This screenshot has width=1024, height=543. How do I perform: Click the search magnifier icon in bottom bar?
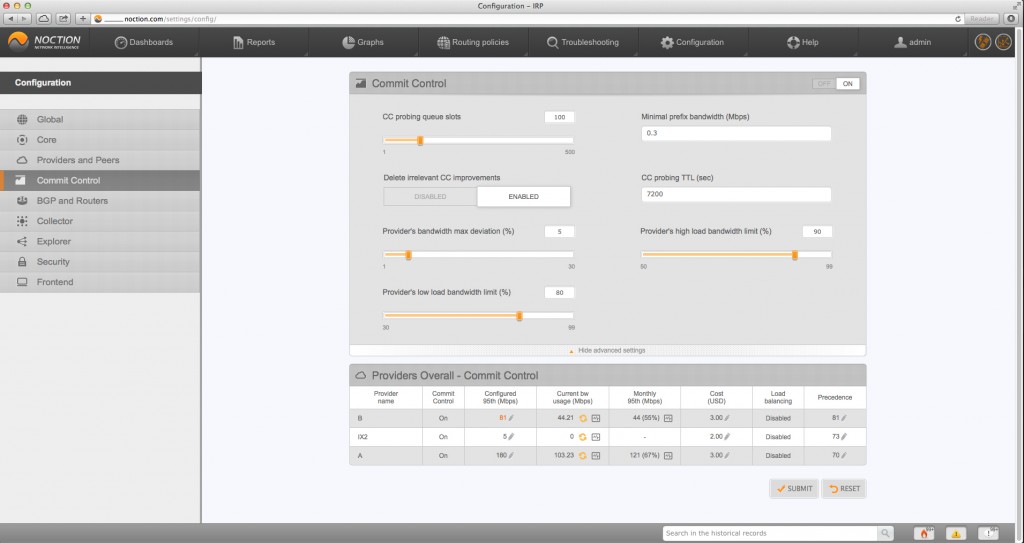884,533
